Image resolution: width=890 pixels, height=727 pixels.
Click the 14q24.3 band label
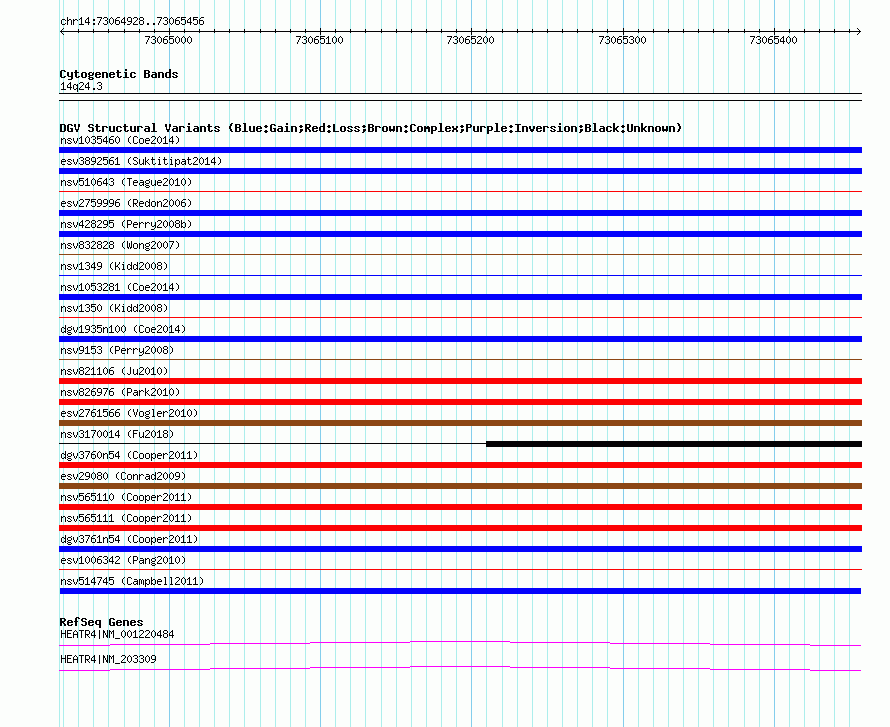pyautogui.click(x=81, y=86)
